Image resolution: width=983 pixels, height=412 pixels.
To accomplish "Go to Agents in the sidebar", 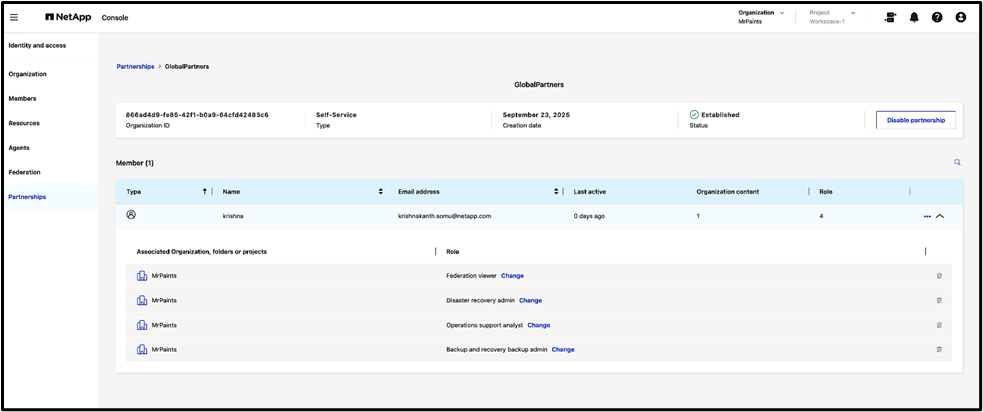I will (19, 148).
